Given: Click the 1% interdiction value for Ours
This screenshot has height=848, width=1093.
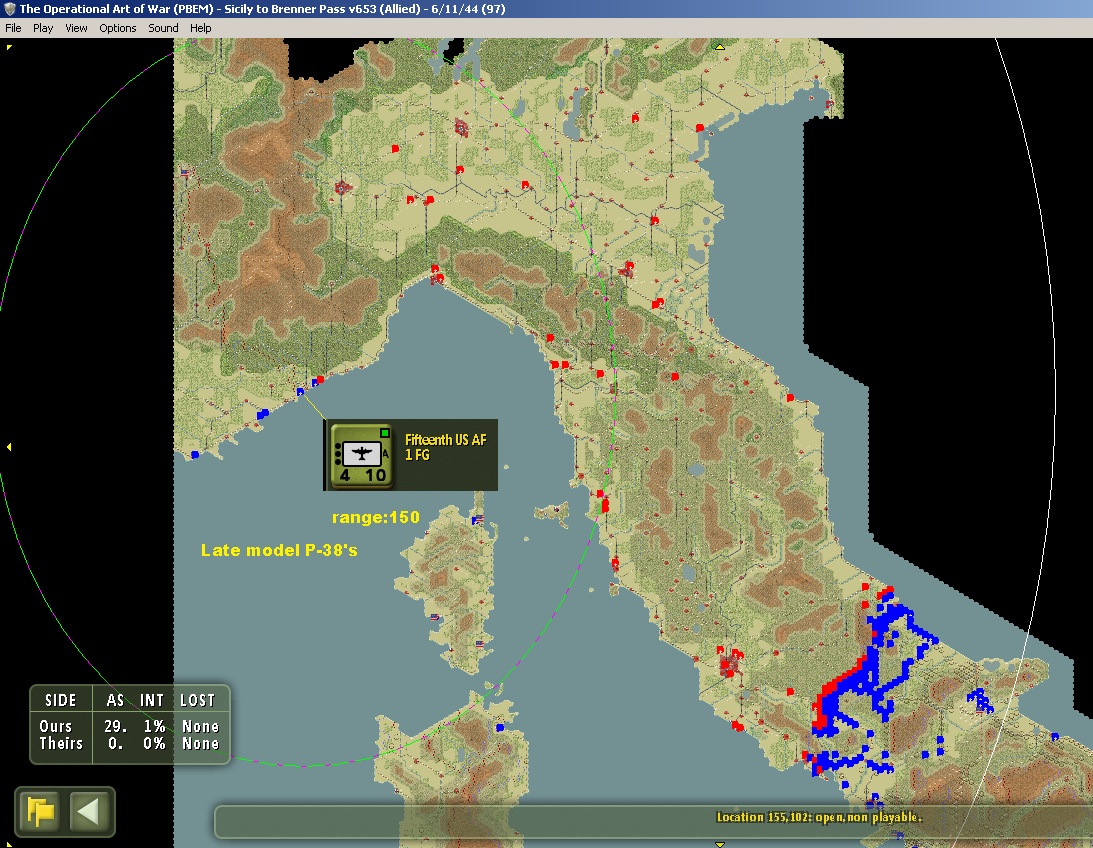Looking at the screenshot, I should click(x=154, y=726).
